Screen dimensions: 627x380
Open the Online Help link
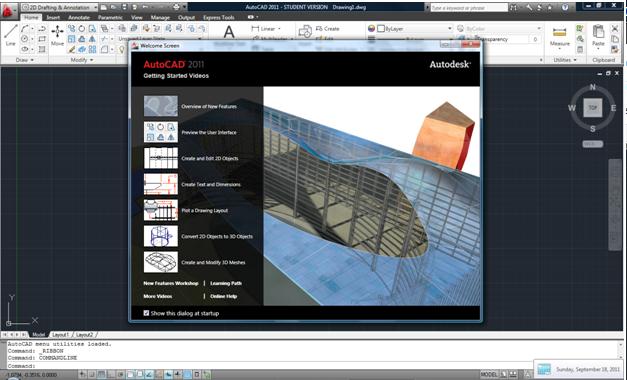(x=224, y=296)
